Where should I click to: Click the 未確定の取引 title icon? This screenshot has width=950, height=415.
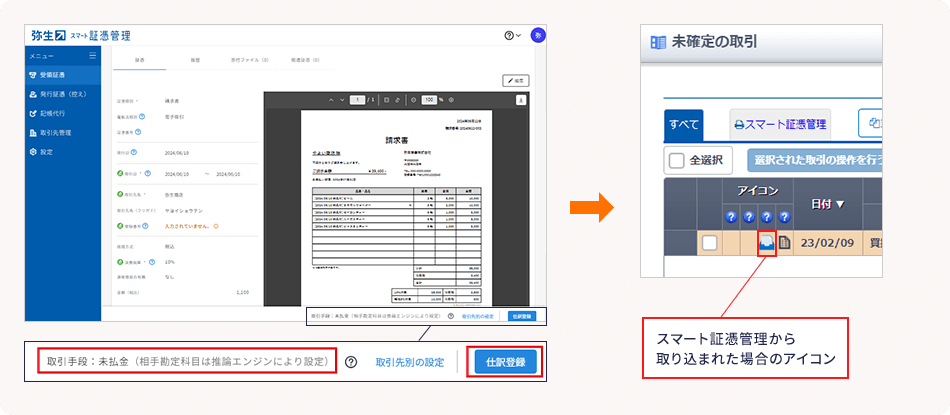[657, 42]
